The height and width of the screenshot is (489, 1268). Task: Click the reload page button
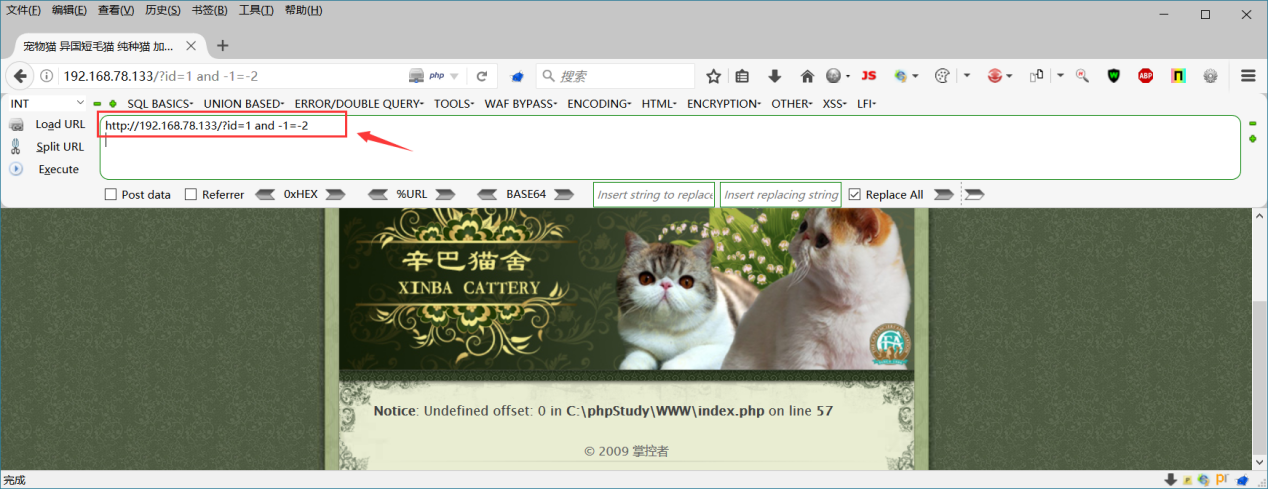481,76
